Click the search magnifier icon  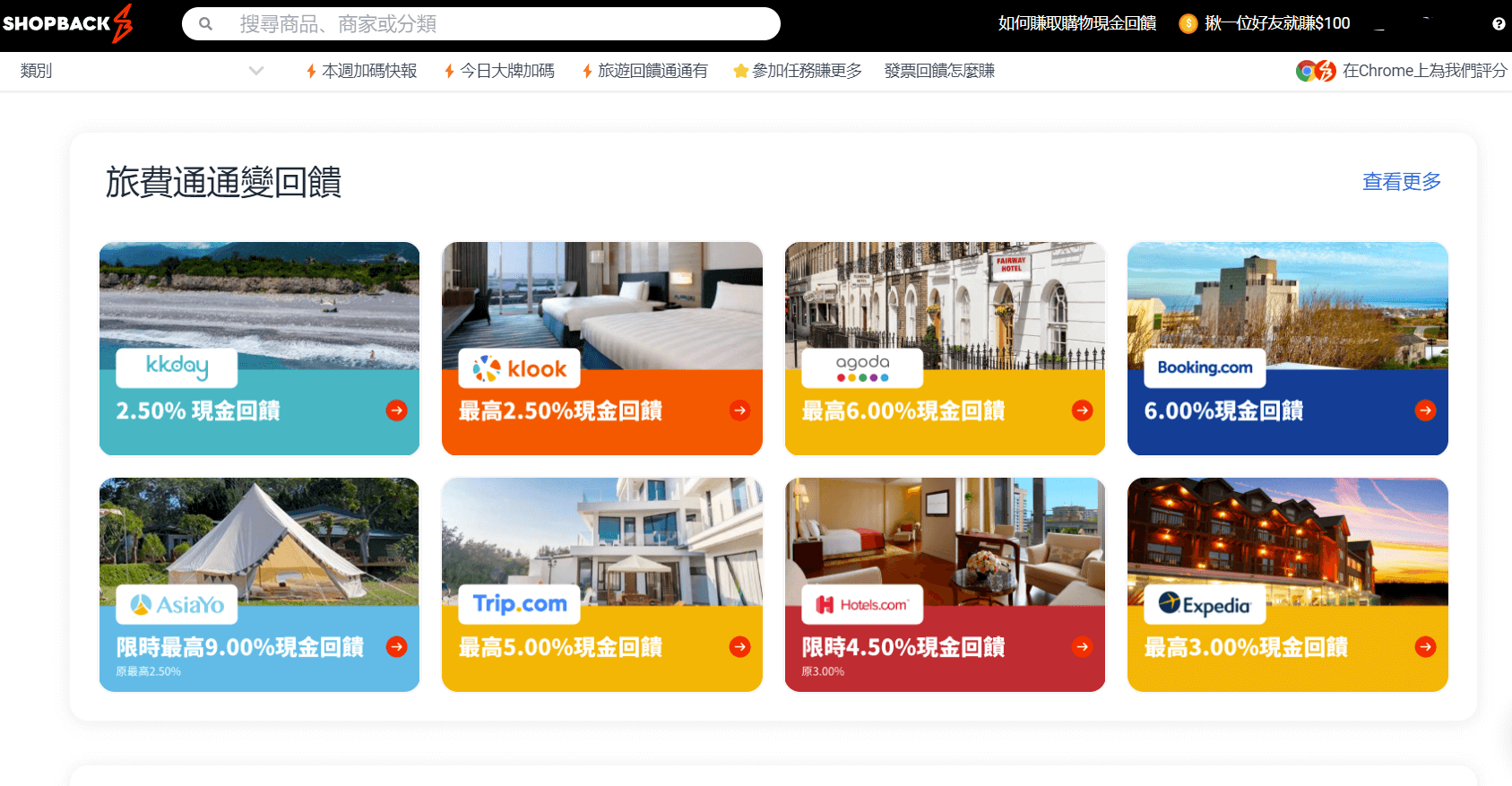click(x=205, y=24)
